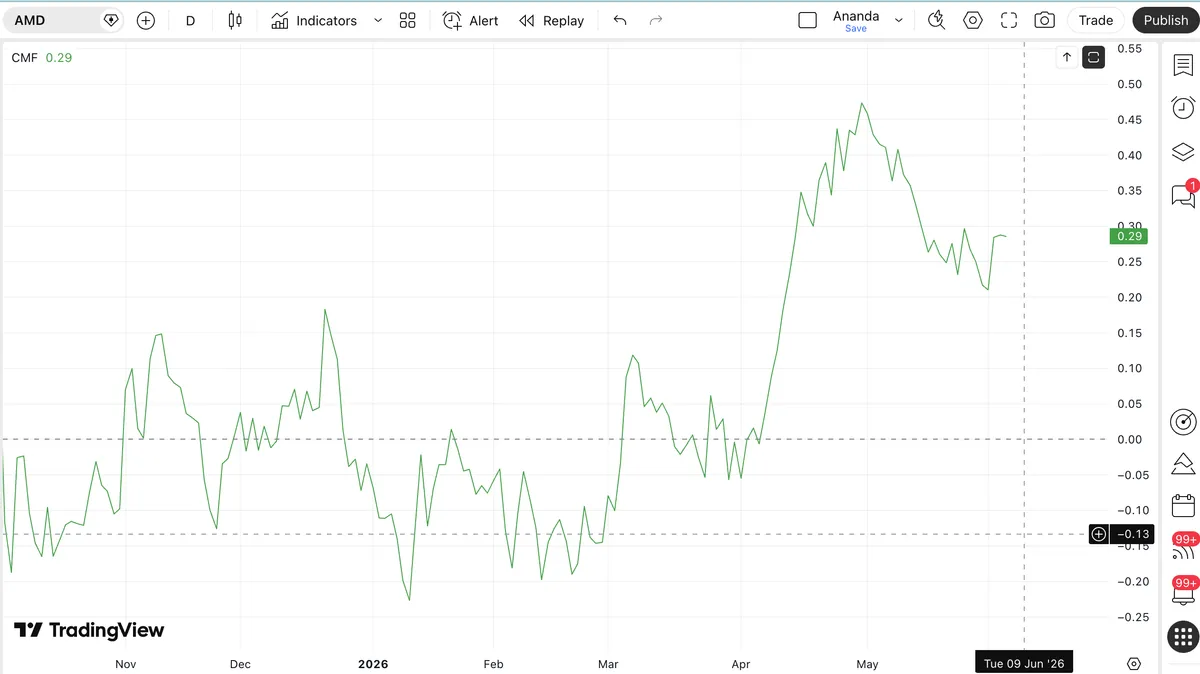Click the CMF indicator legend label
This screenshot has width=1200, height=674.
click(x=25, y=58)
